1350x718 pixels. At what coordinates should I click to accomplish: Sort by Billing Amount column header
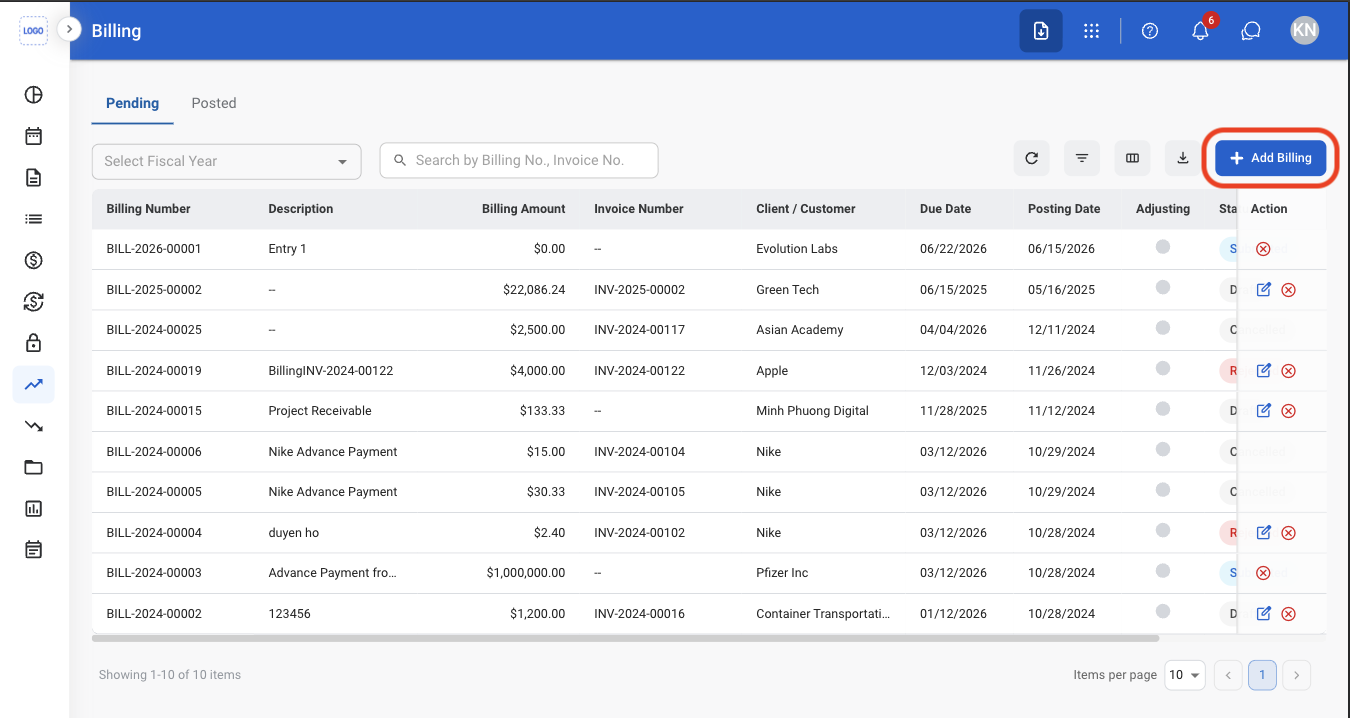coord(523,209)
